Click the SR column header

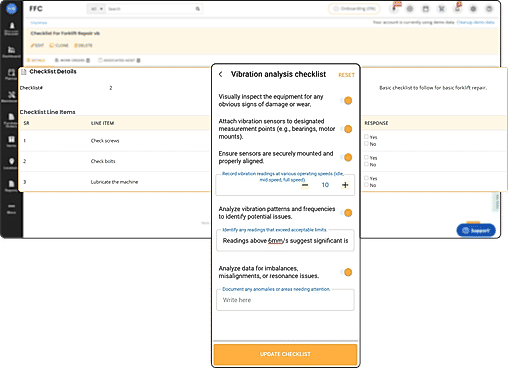pos(26,123)
